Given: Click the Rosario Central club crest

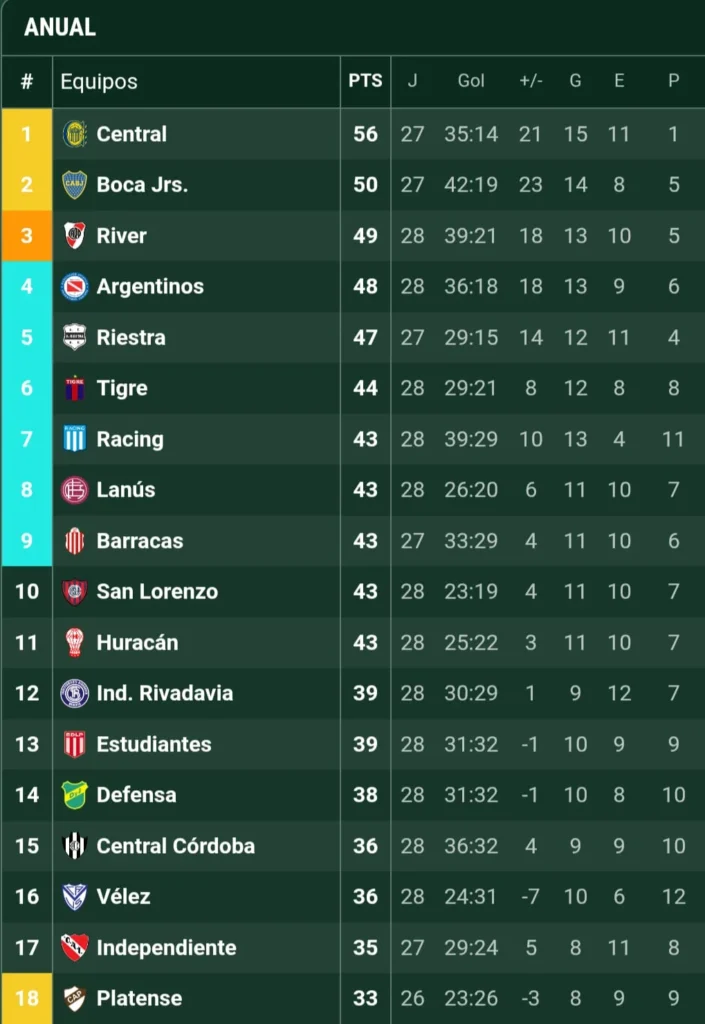Looking at the screenshot, I should coord(75,134).
